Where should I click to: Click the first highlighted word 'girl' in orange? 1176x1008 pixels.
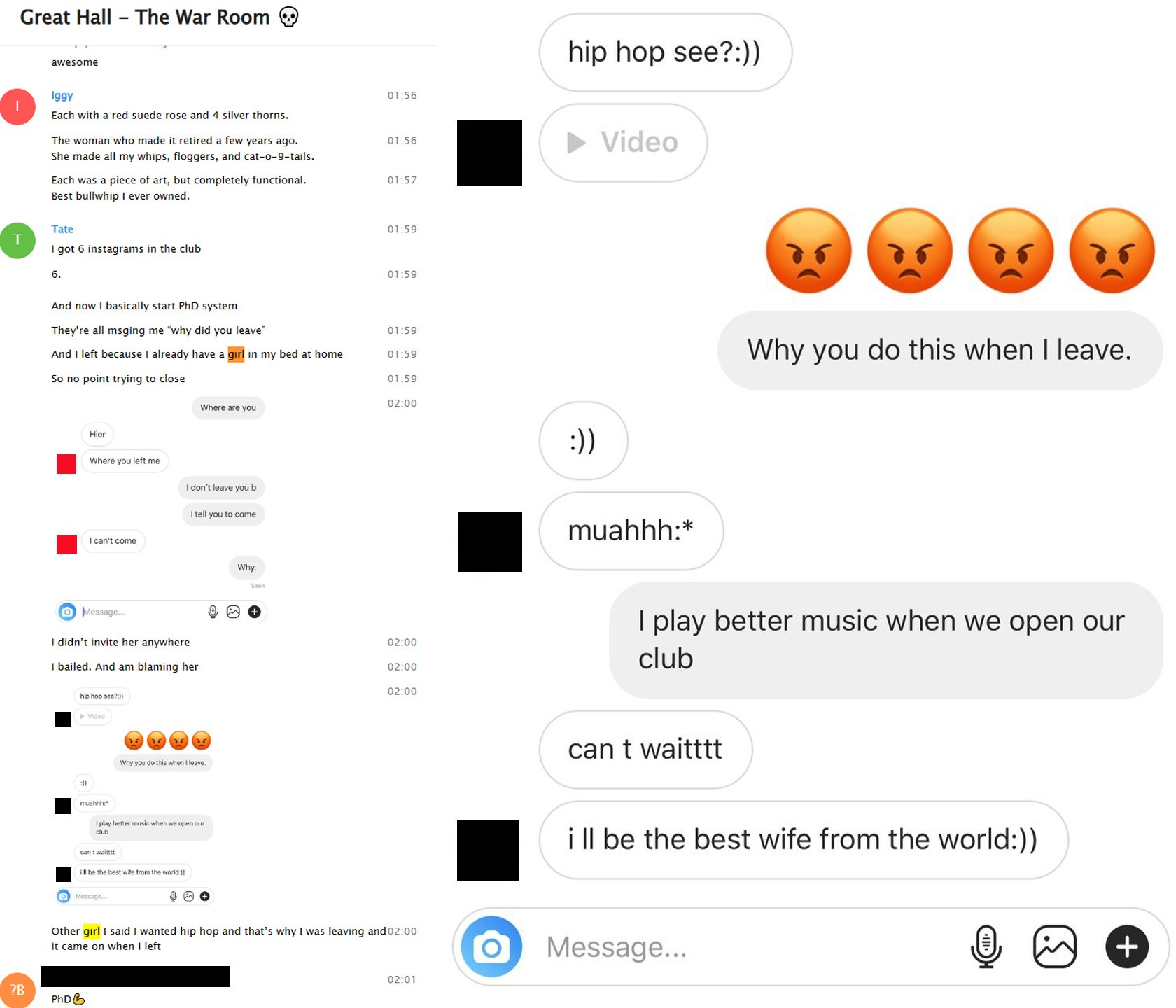[x=236, y=354]
